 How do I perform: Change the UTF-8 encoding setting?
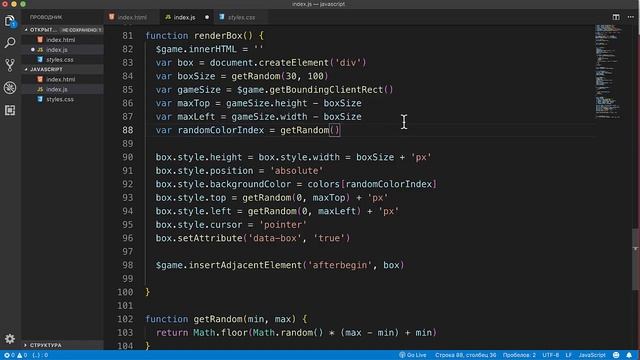point(551,355)
